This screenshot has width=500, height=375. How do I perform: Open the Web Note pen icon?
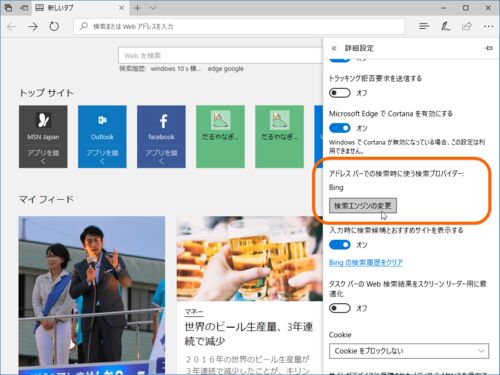coord(445,26)
